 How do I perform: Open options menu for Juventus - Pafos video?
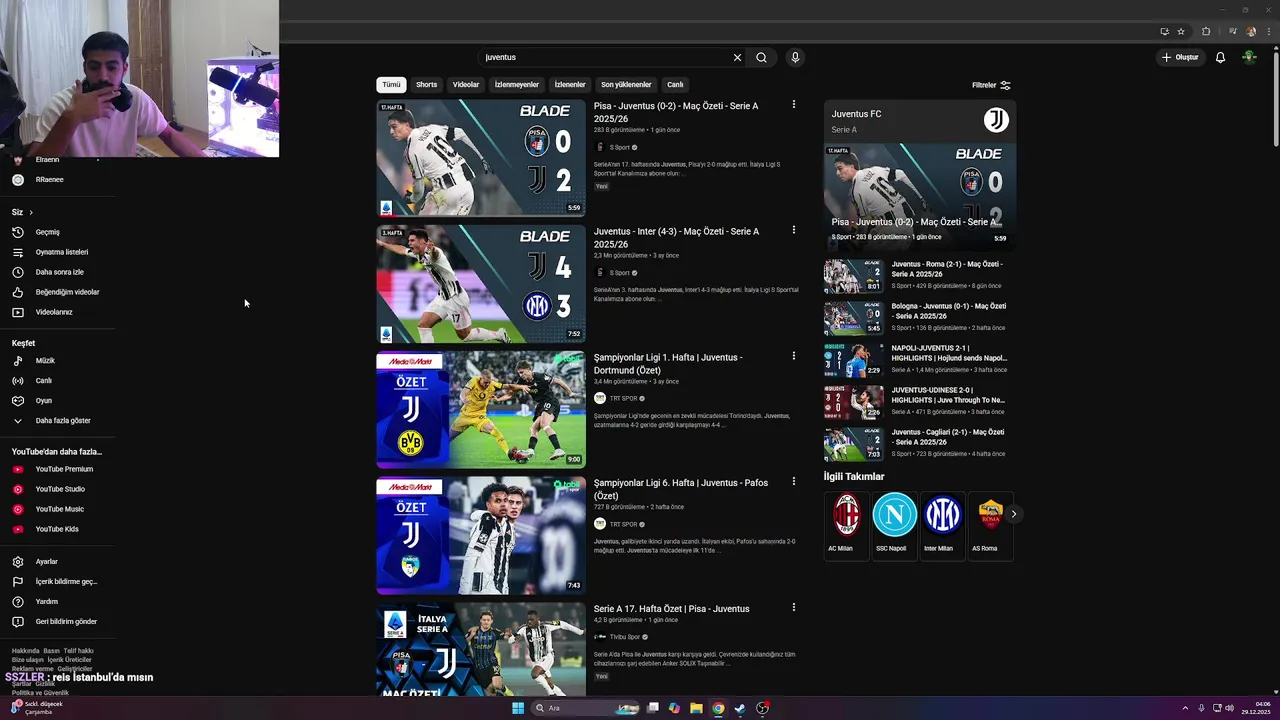coord(794,481)
